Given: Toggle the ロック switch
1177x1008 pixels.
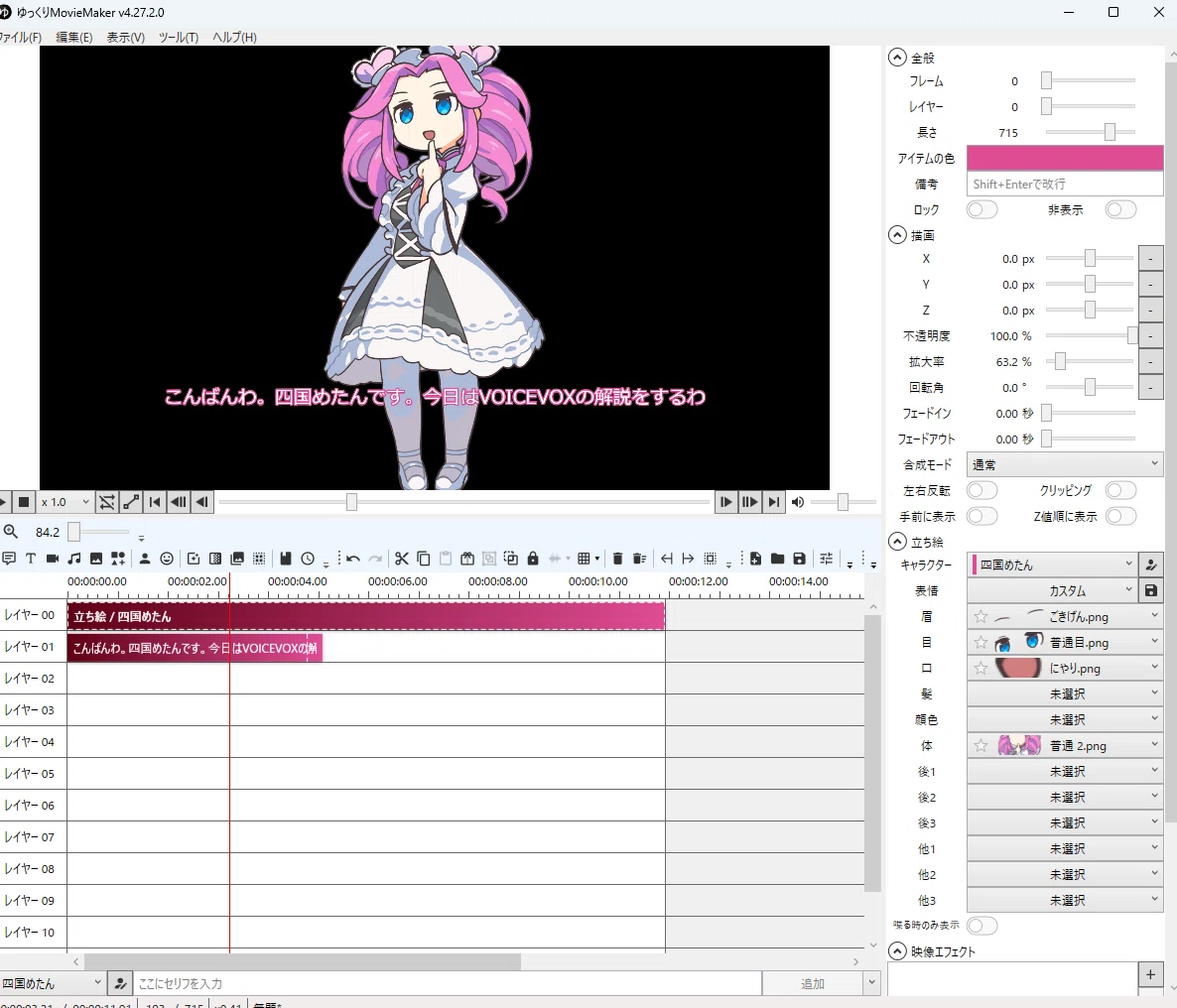Looking at the screenshot, I should (x=981, y=209).
